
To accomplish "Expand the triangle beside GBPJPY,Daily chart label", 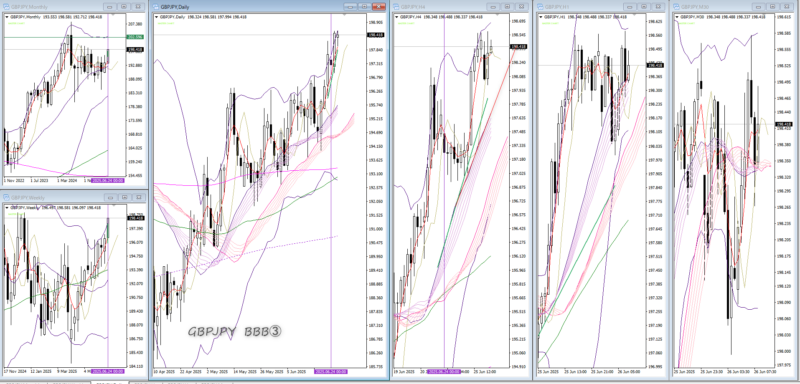I will click(x=157, y=17).
